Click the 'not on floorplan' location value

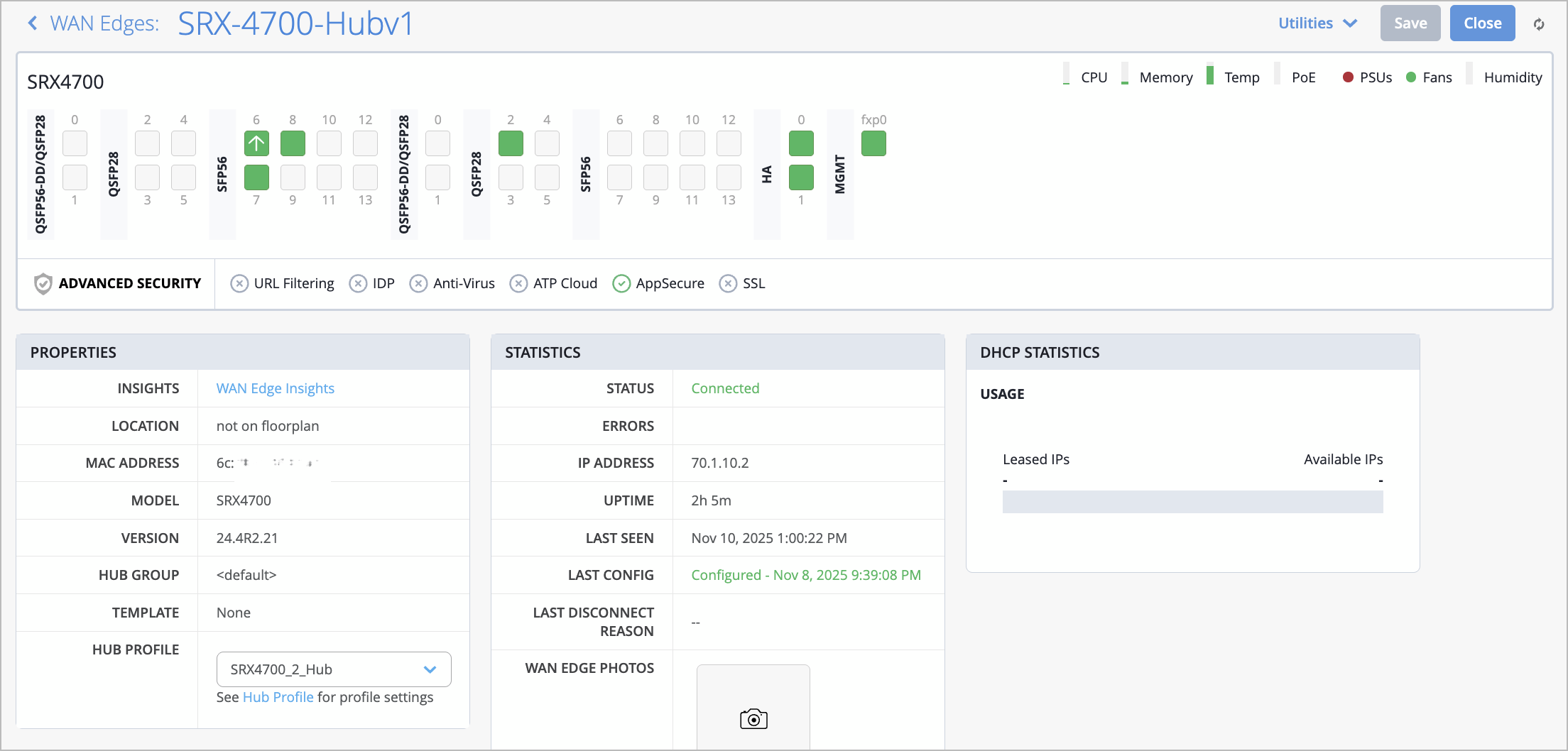pos(268,426)
